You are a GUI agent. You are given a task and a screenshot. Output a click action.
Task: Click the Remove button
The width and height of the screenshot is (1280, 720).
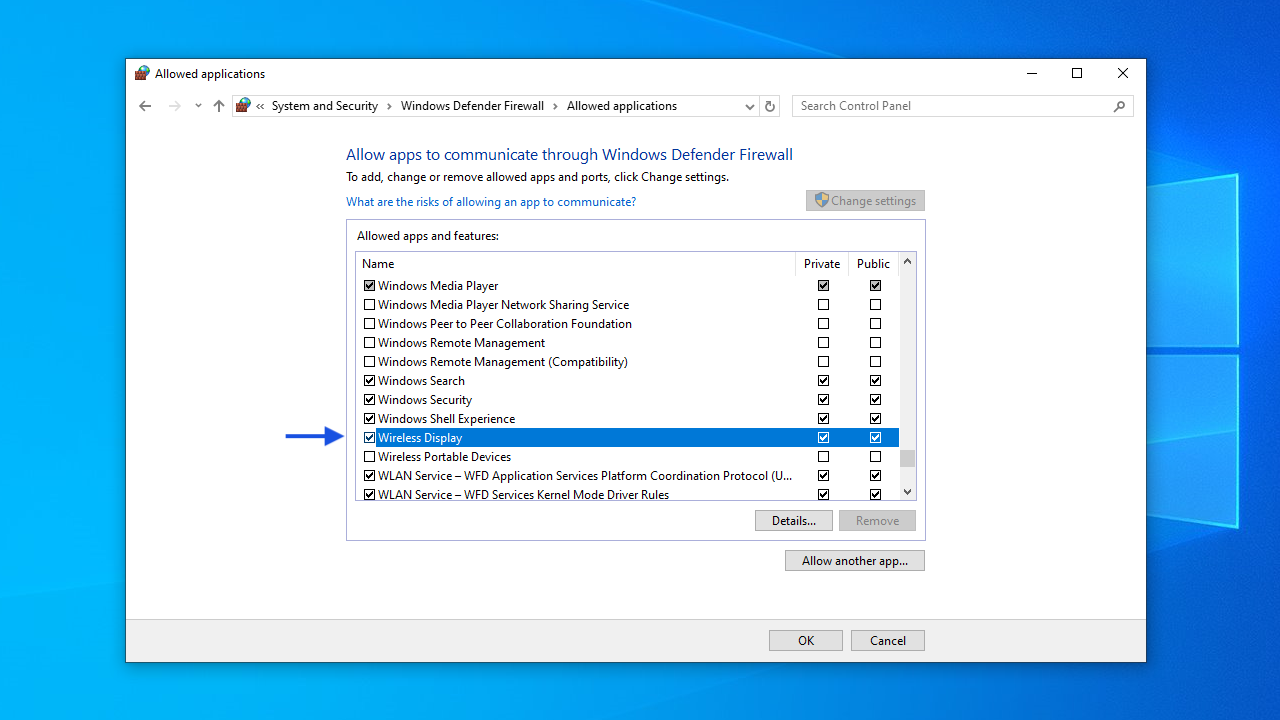(877, 521)
